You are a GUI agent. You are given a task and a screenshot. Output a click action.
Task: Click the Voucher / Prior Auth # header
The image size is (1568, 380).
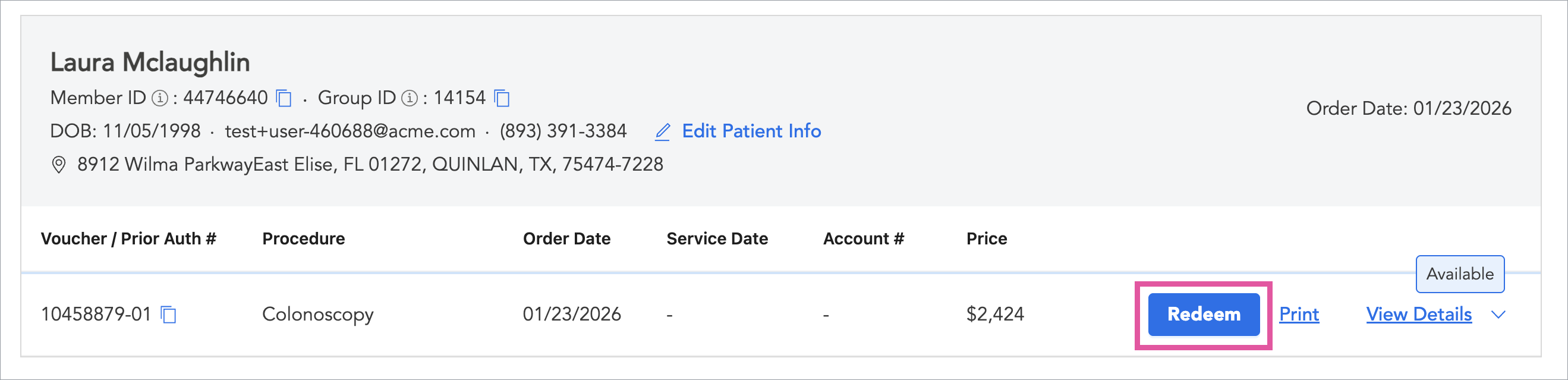click(128, 238)
